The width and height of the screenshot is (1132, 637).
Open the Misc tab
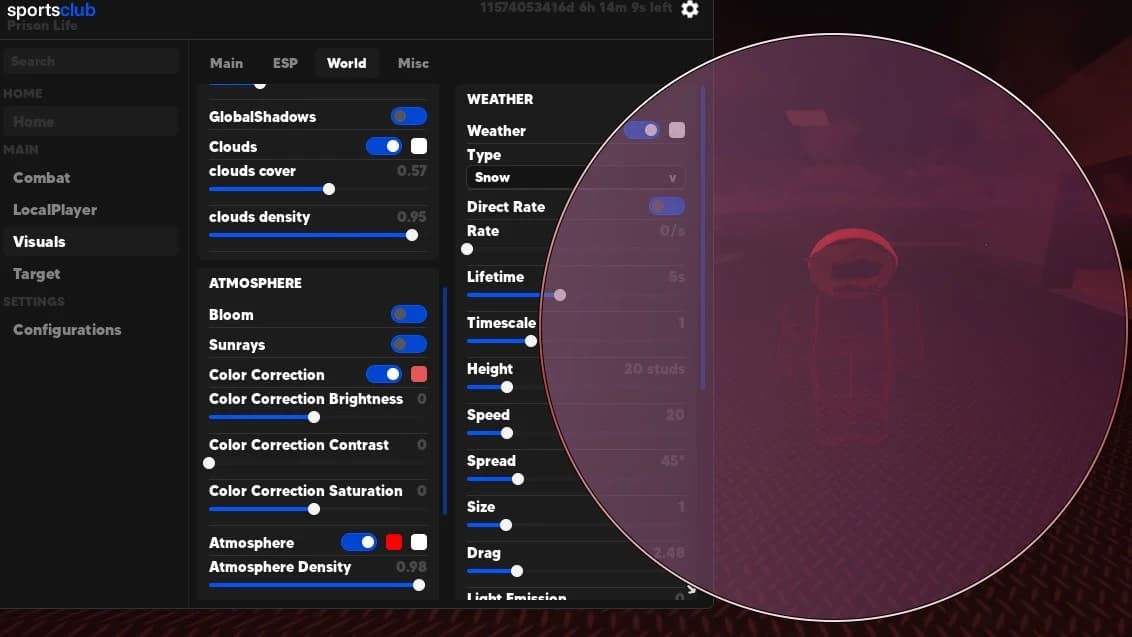[x=413, y=64]
